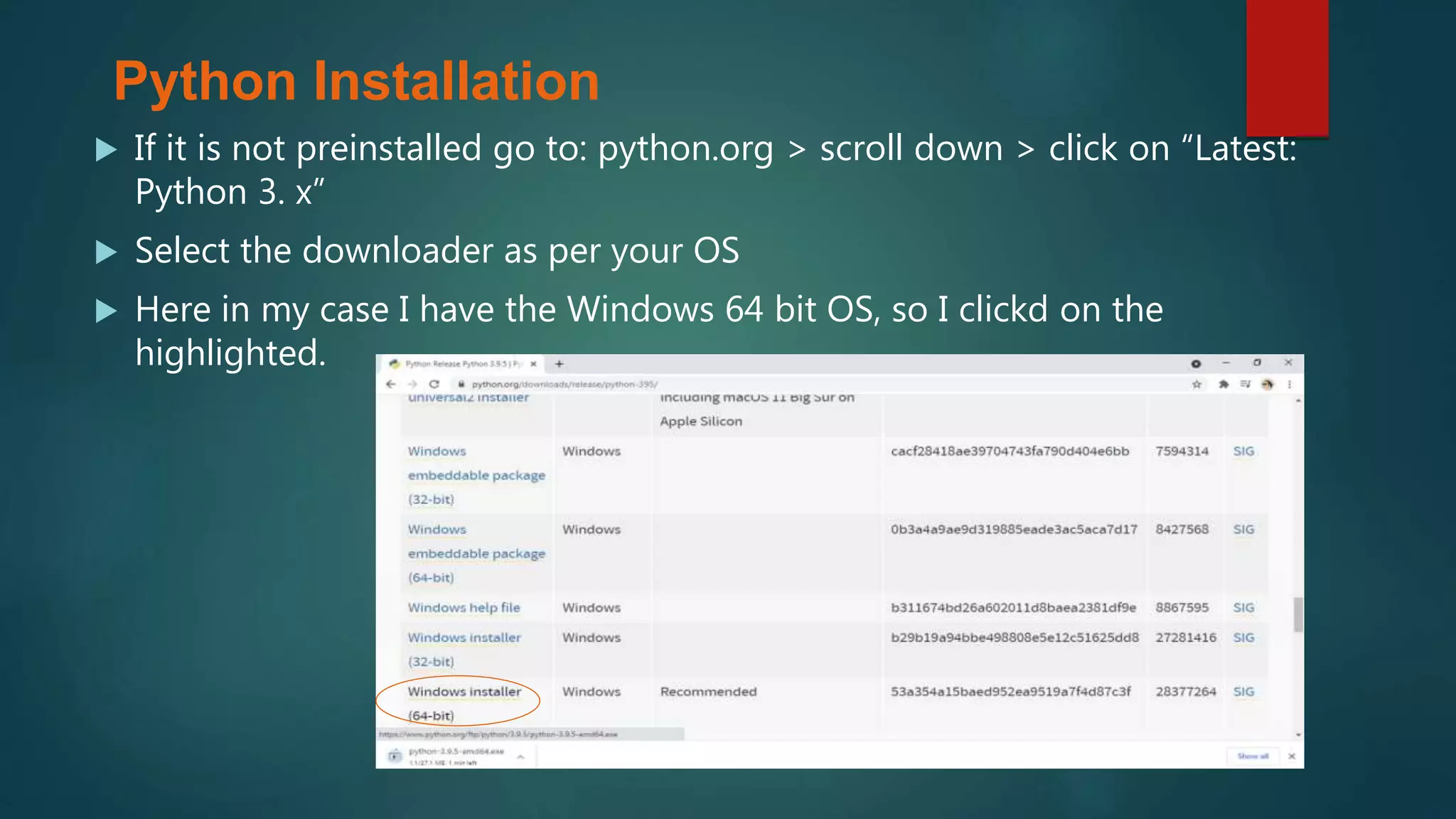The image size is (1456, 819).
Task: Bookmark page with the star icon
Action: click(x=1197, y=385)
